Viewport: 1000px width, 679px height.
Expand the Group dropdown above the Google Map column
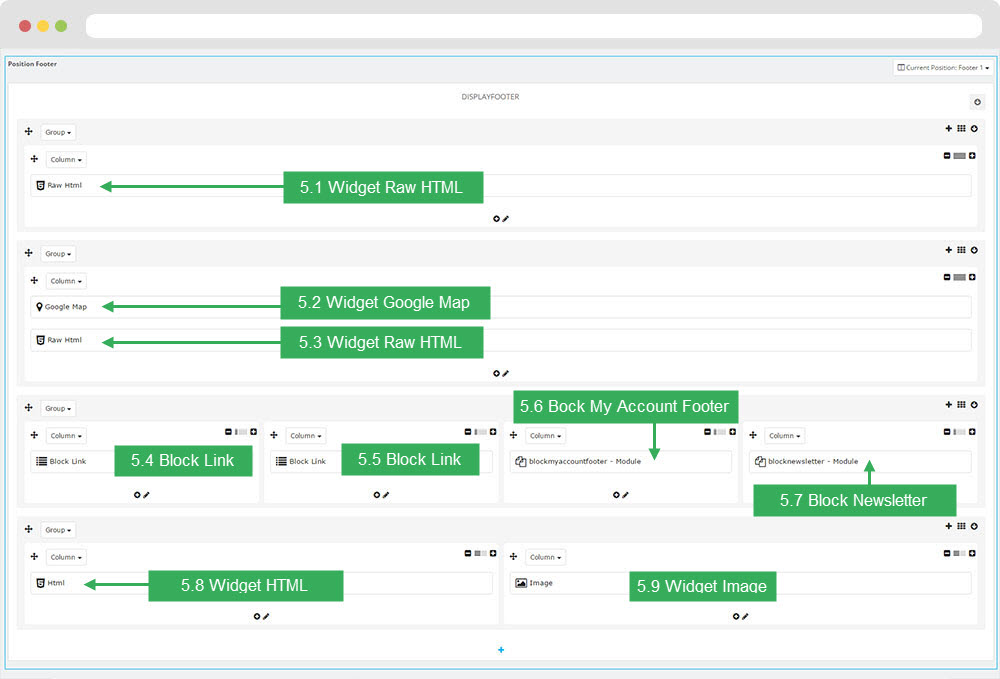click(x=58, y=254)
